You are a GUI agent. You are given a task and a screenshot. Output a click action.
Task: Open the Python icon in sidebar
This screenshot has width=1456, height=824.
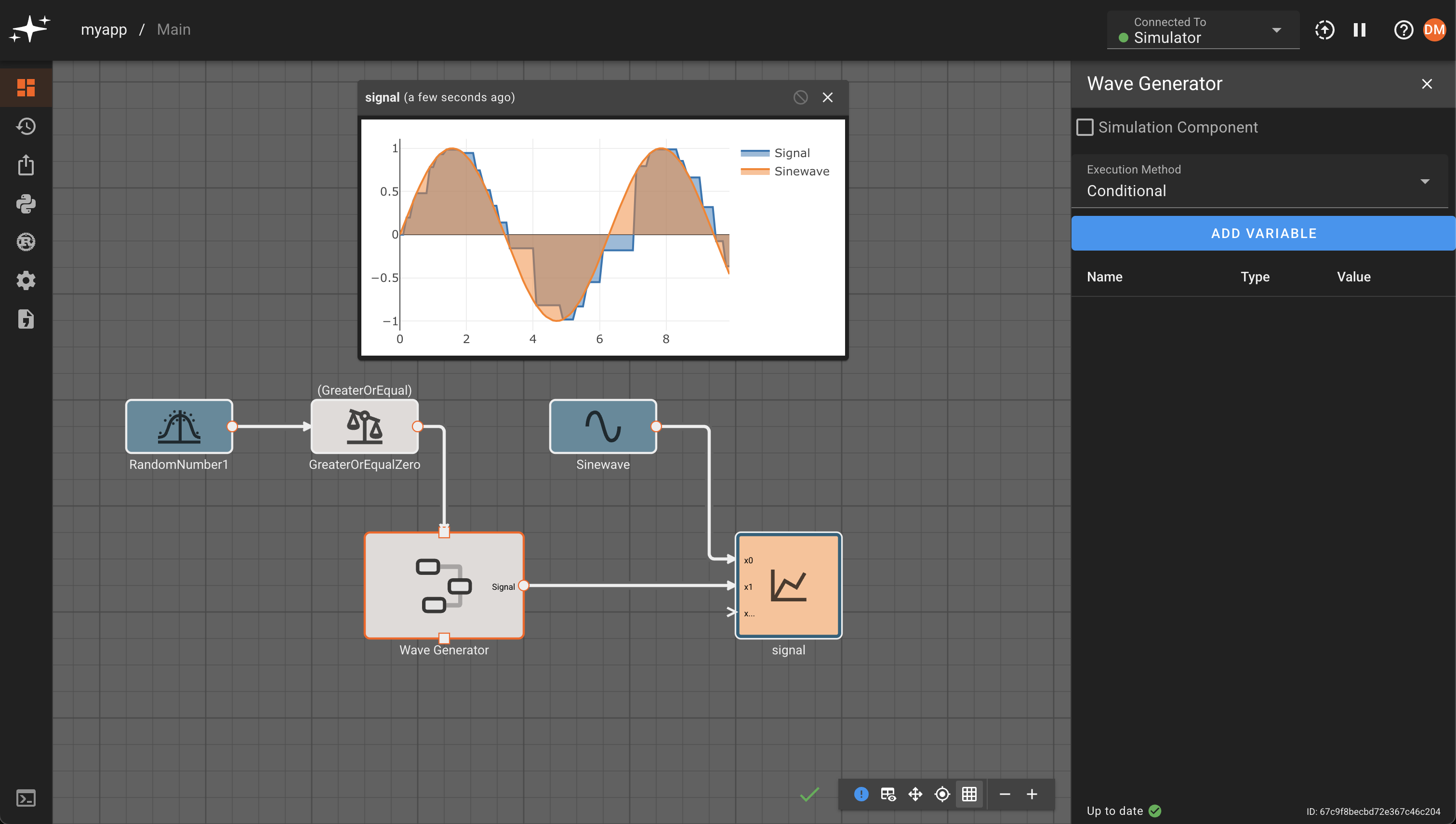pyautogui.click(x=26, y=204)
